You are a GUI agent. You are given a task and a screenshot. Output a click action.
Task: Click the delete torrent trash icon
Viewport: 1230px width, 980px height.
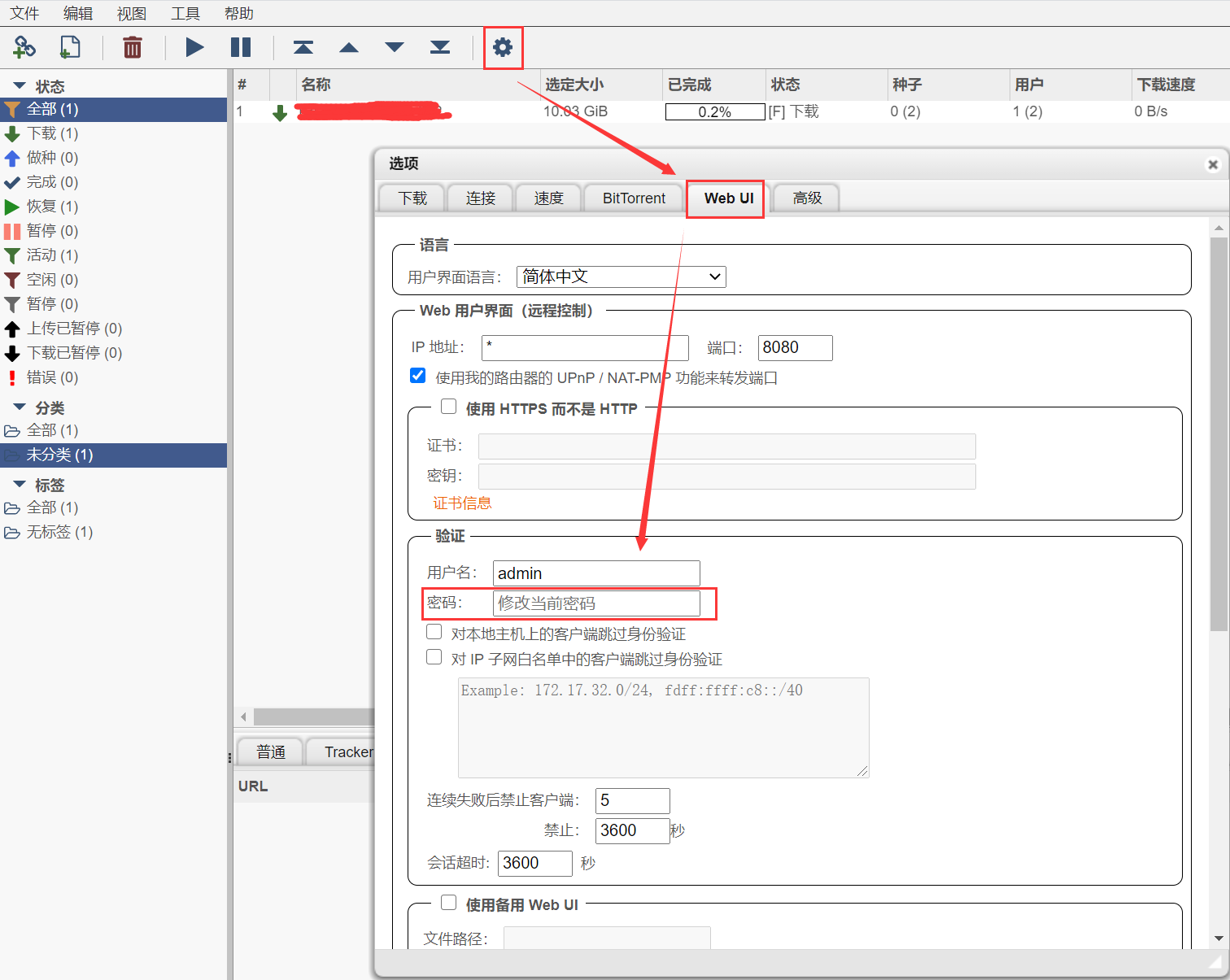pyautogui.click(x=133, y=47)
